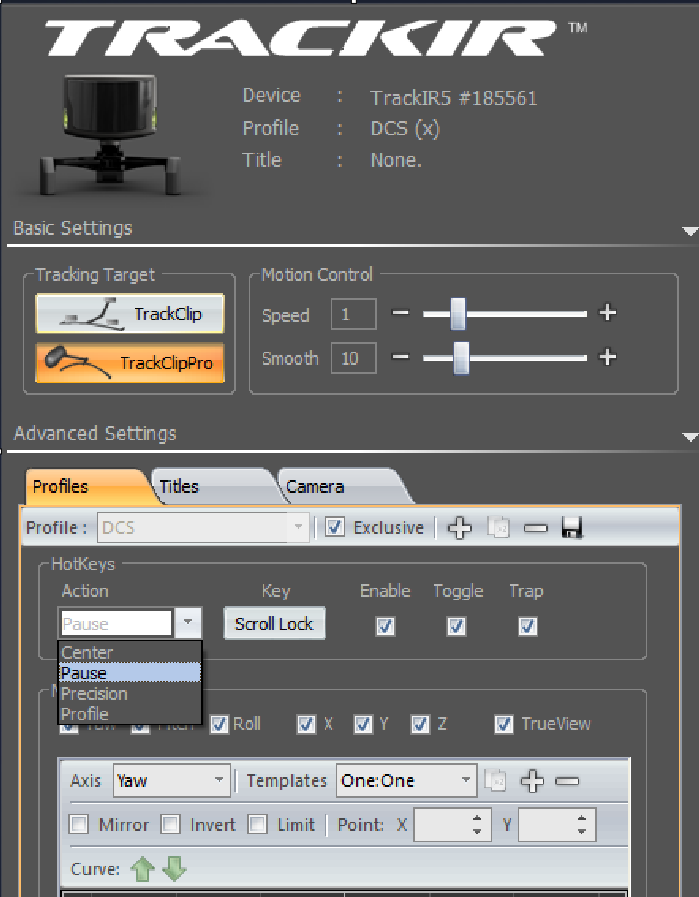
Task: Enable the Mirror checkbox
Action: 78,824
